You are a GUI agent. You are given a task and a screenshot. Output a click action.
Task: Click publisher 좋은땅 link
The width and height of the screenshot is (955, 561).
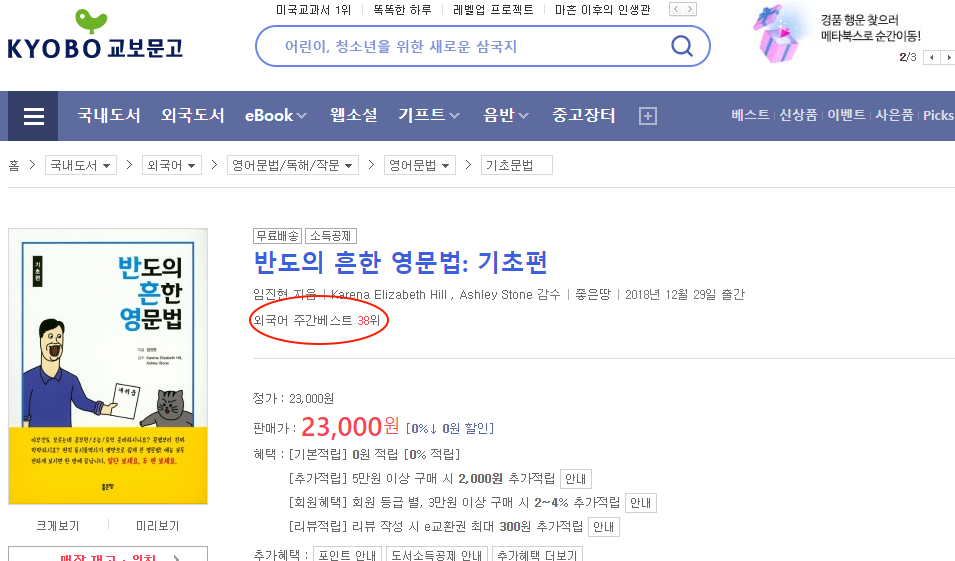click(x=593, y=295)
